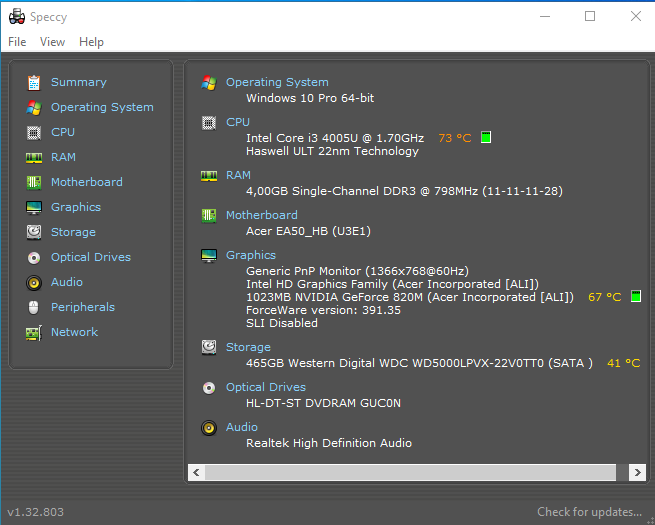Image resolution: width=655 pixels, height=525 pixels.
Task: Click the CPU chip icon in main panel
Action: [209, 123]
